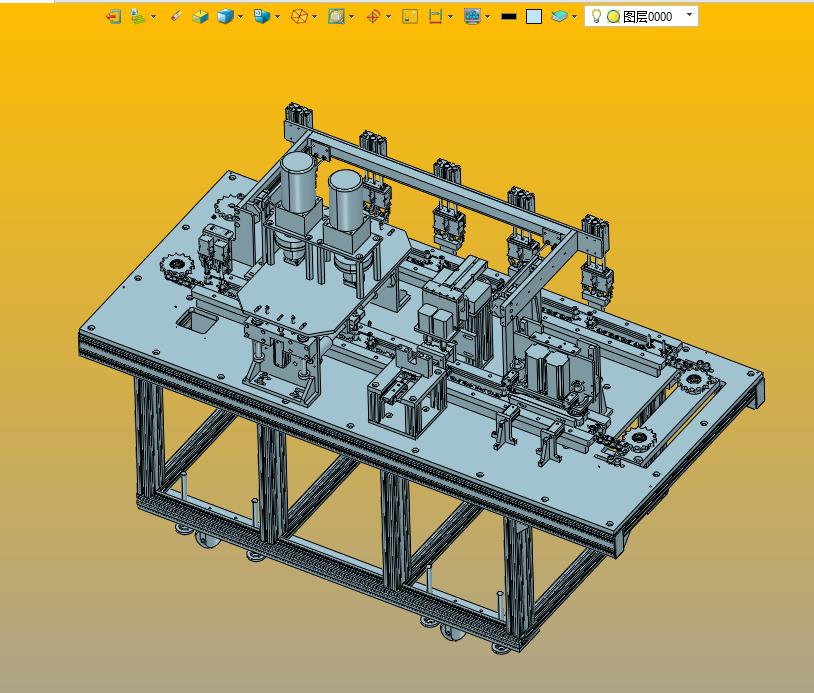This screenshot has width=814, height=693.
Task: Open the paint fill icon's dropdown arrow
Action: (x=154, y=17)
